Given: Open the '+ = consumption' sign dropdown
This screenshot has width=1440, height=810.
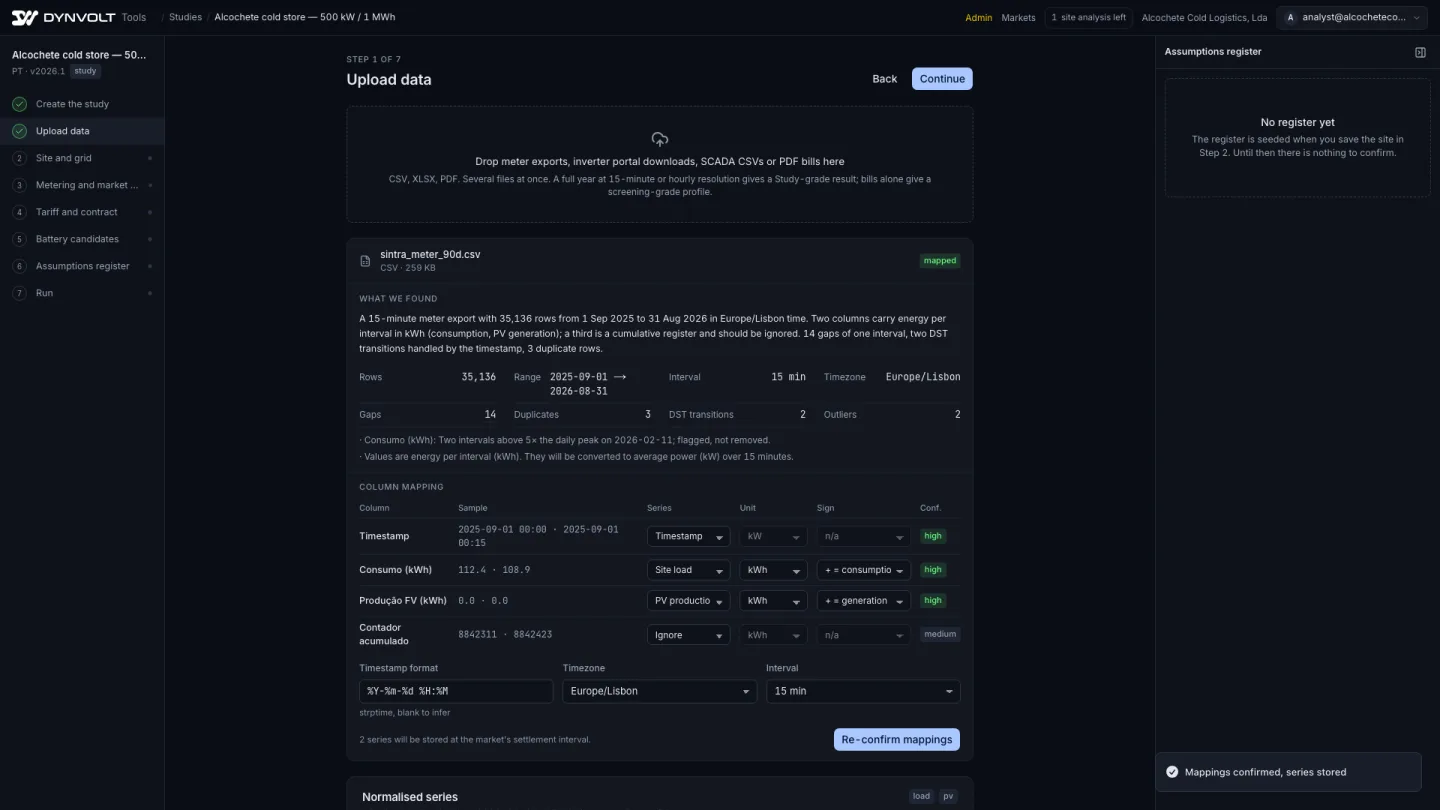Looking at the screenshot, I should tap(864, 570).
